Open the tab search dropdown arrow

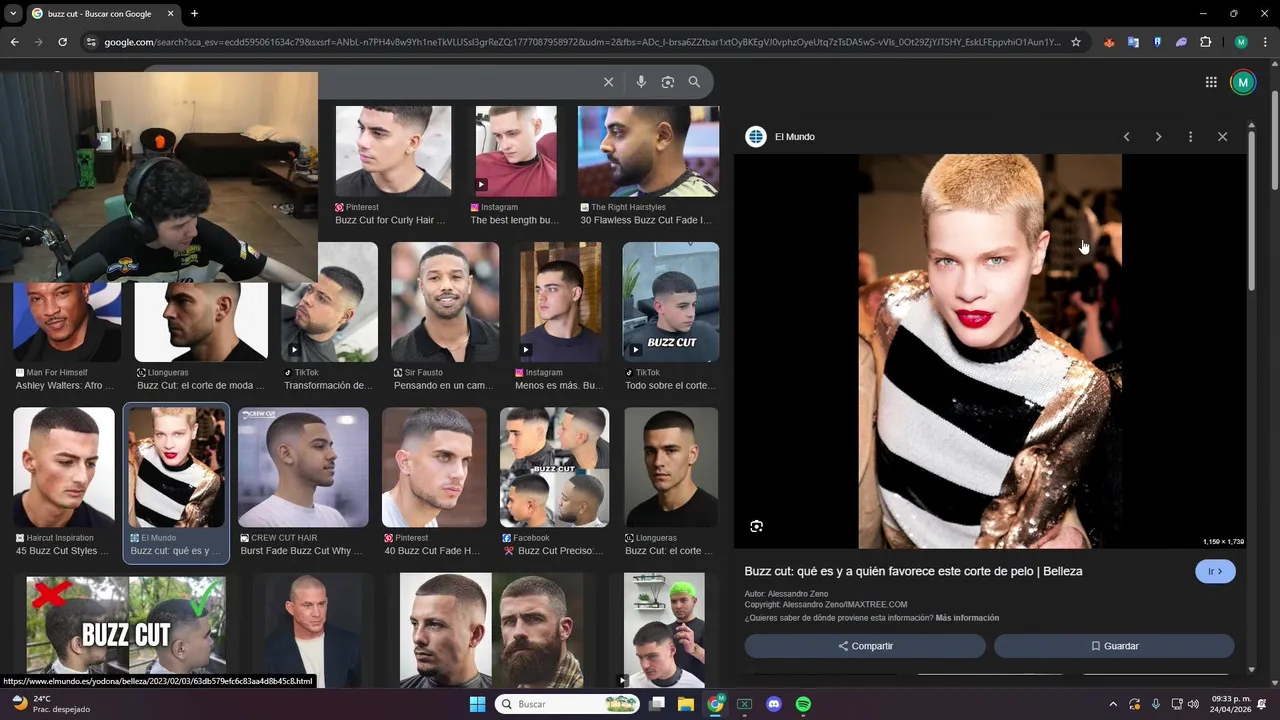click(x=13, y=14)
